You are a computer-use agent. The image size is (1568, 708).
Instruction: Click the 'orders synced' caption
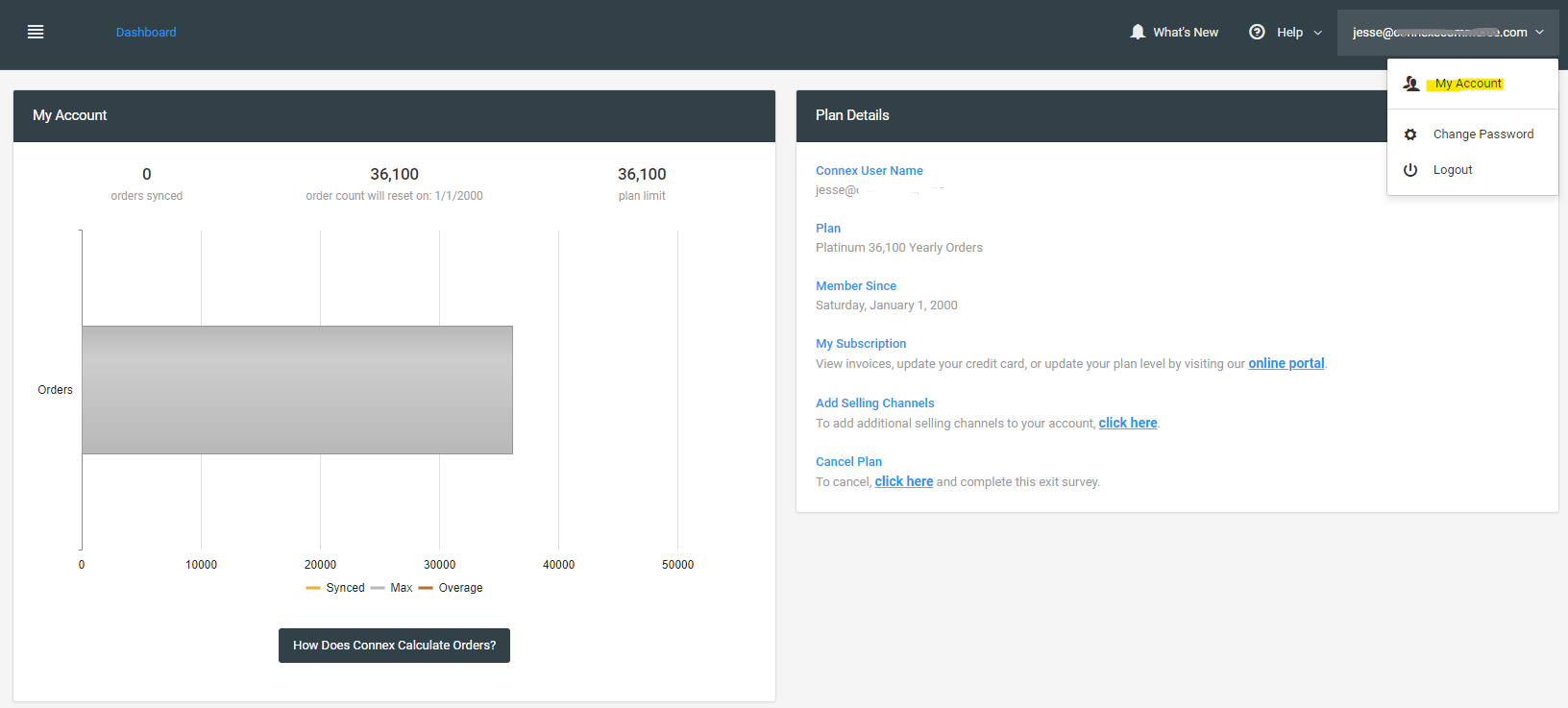pyautogui.click(x=147, y=196)
